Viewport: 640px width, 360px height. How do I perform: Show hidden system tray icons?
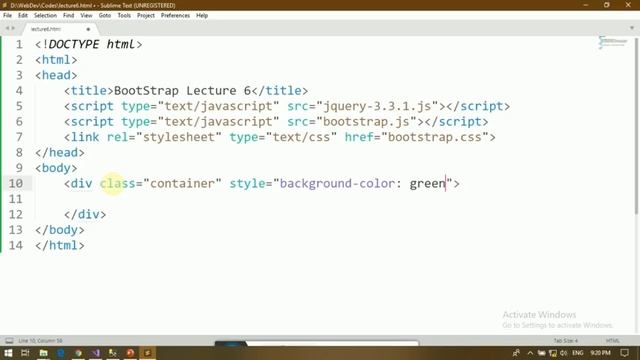point(530,353)
